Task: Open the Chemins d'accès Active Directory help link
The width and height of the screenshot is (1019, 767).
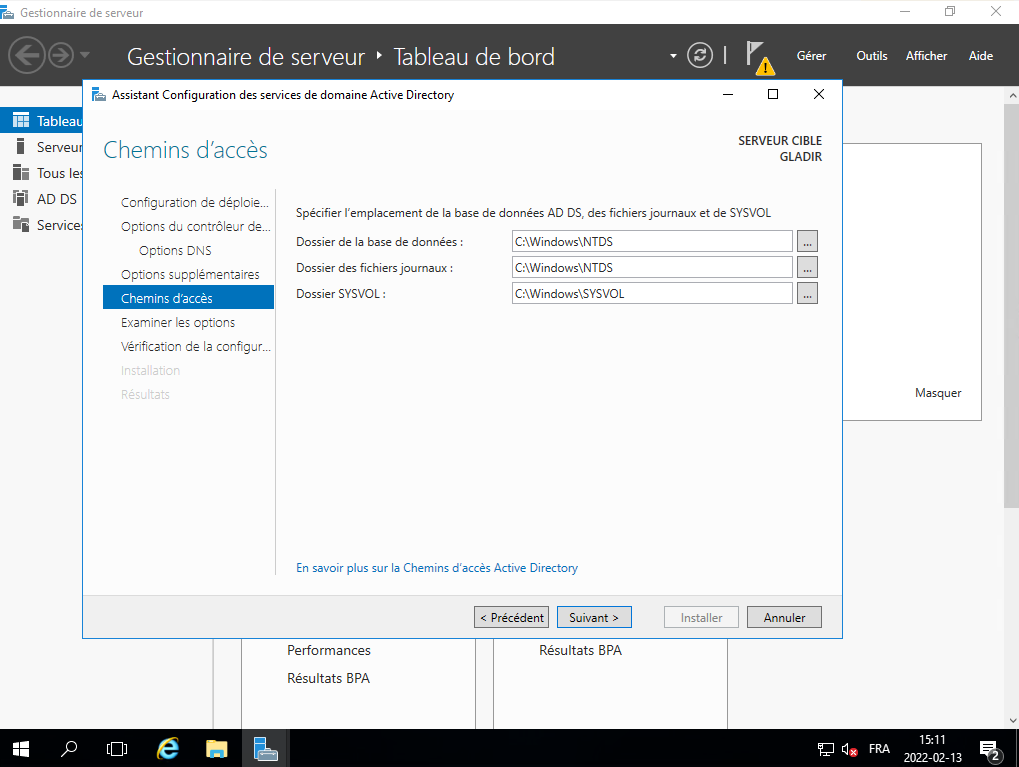Action: (x=437, y=568)
